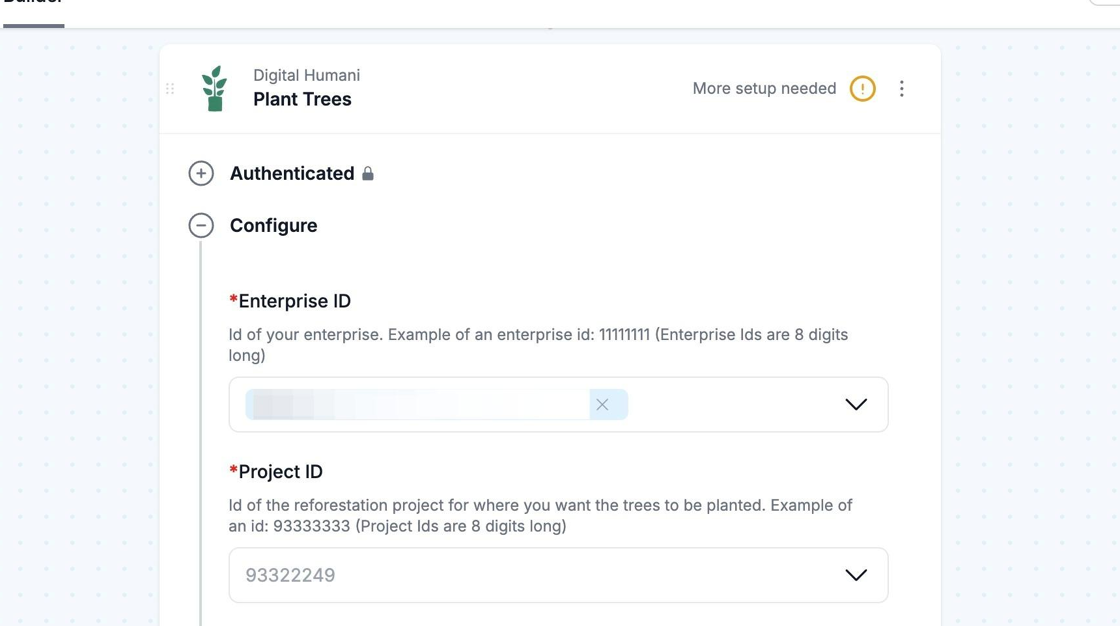This screenshot has height=626, width=1120.
Task: Click the Plant Trees step title
Action: [302, 99]
